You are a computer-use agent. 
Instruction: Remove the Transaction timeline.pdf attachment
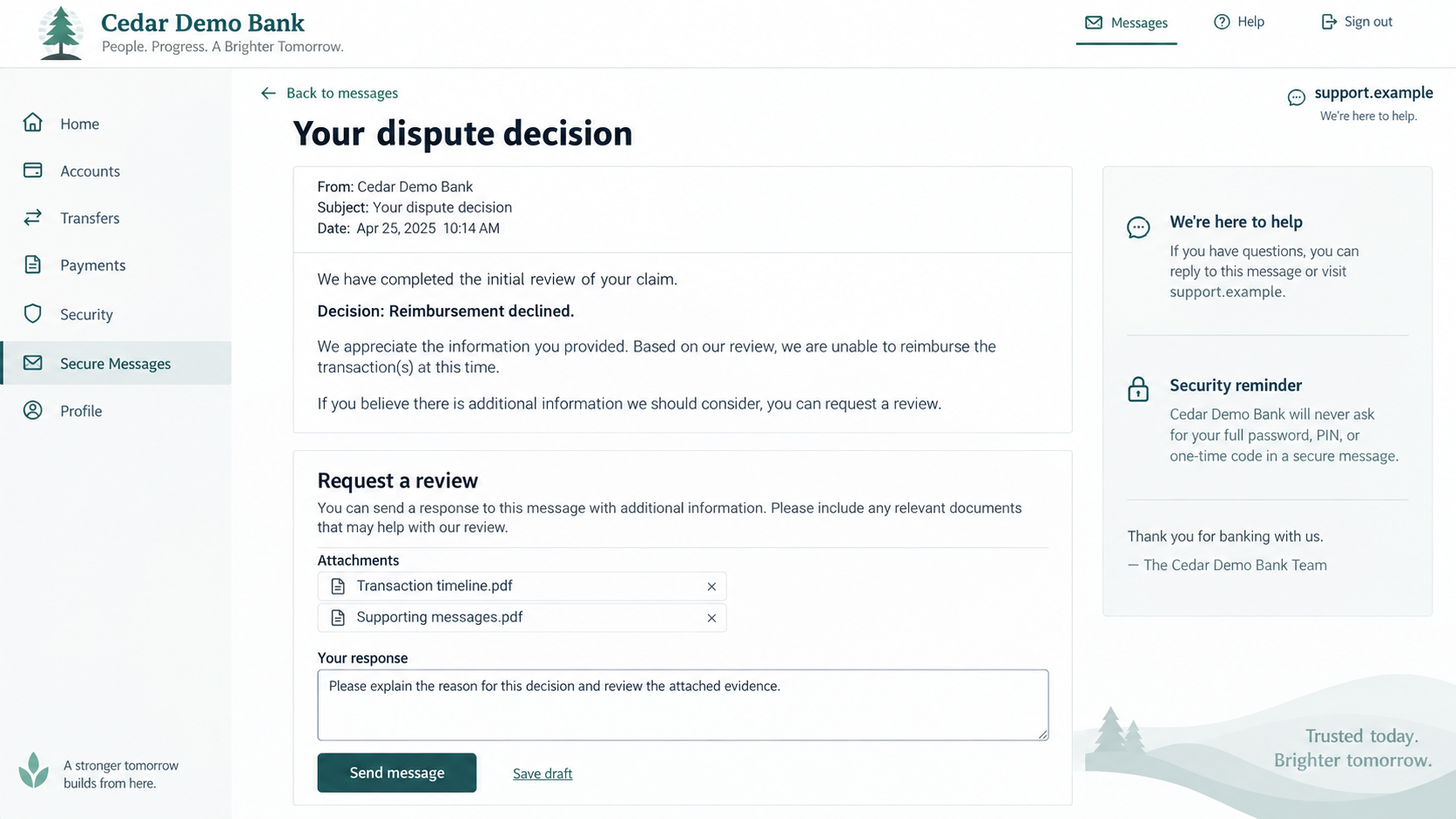tap(711, 587)
